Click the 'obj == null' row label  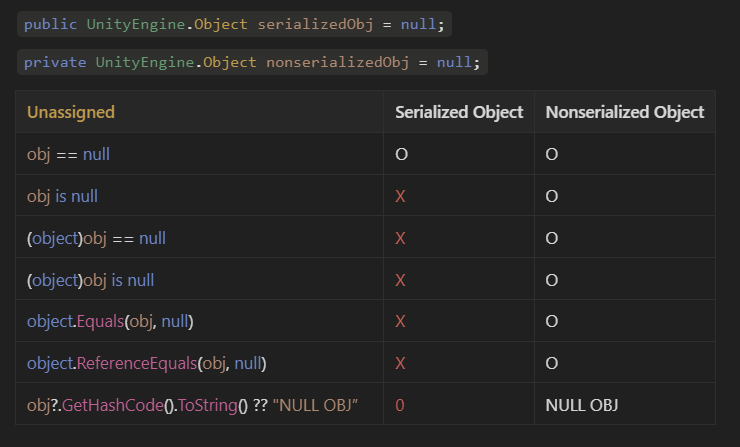(x=68, y=154)
